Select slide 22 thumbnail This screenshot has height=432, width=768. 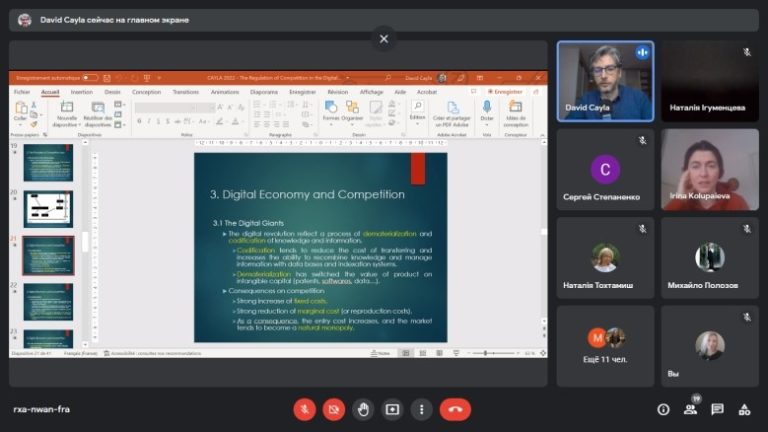[x=48, y=302]
